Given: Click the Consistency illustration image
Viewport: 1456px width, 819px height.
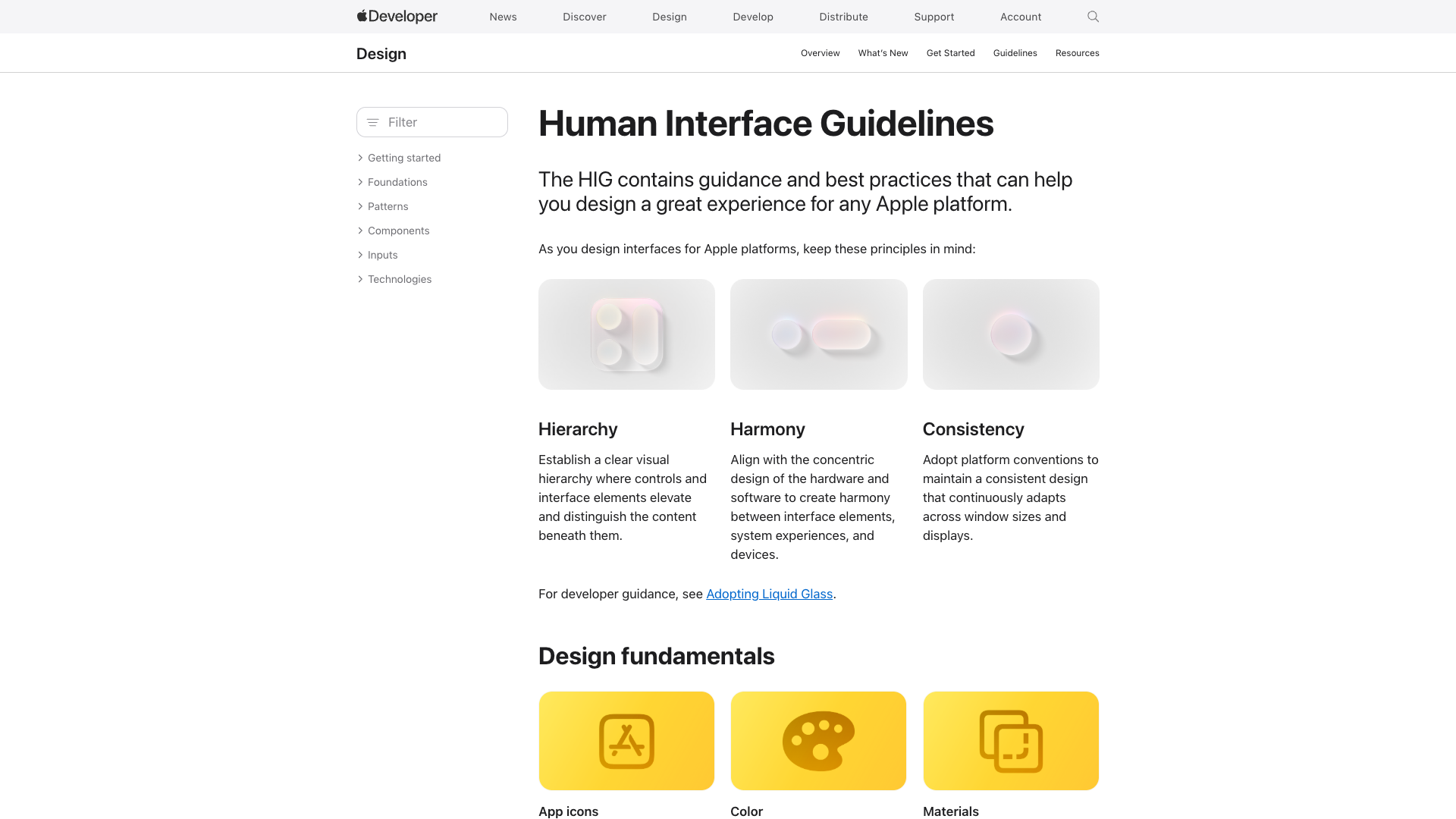Looking at the screenshot, I should 1011,334.
